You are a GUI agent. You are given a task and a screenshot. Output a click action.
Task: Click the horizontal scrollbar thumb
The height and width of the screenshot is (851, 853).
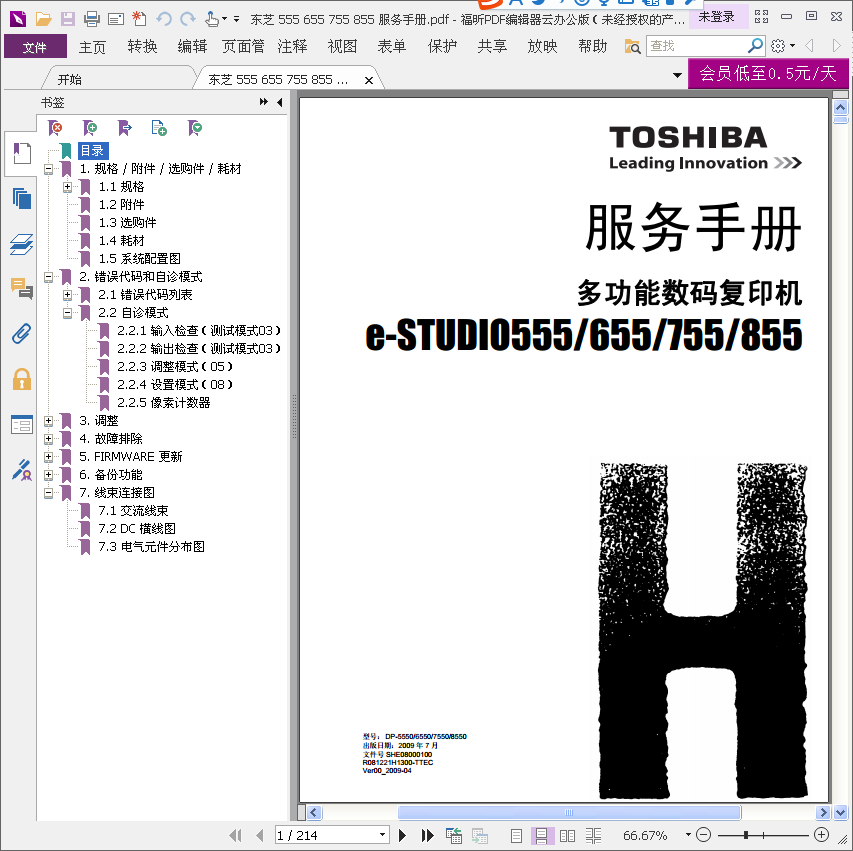point(569,812)
